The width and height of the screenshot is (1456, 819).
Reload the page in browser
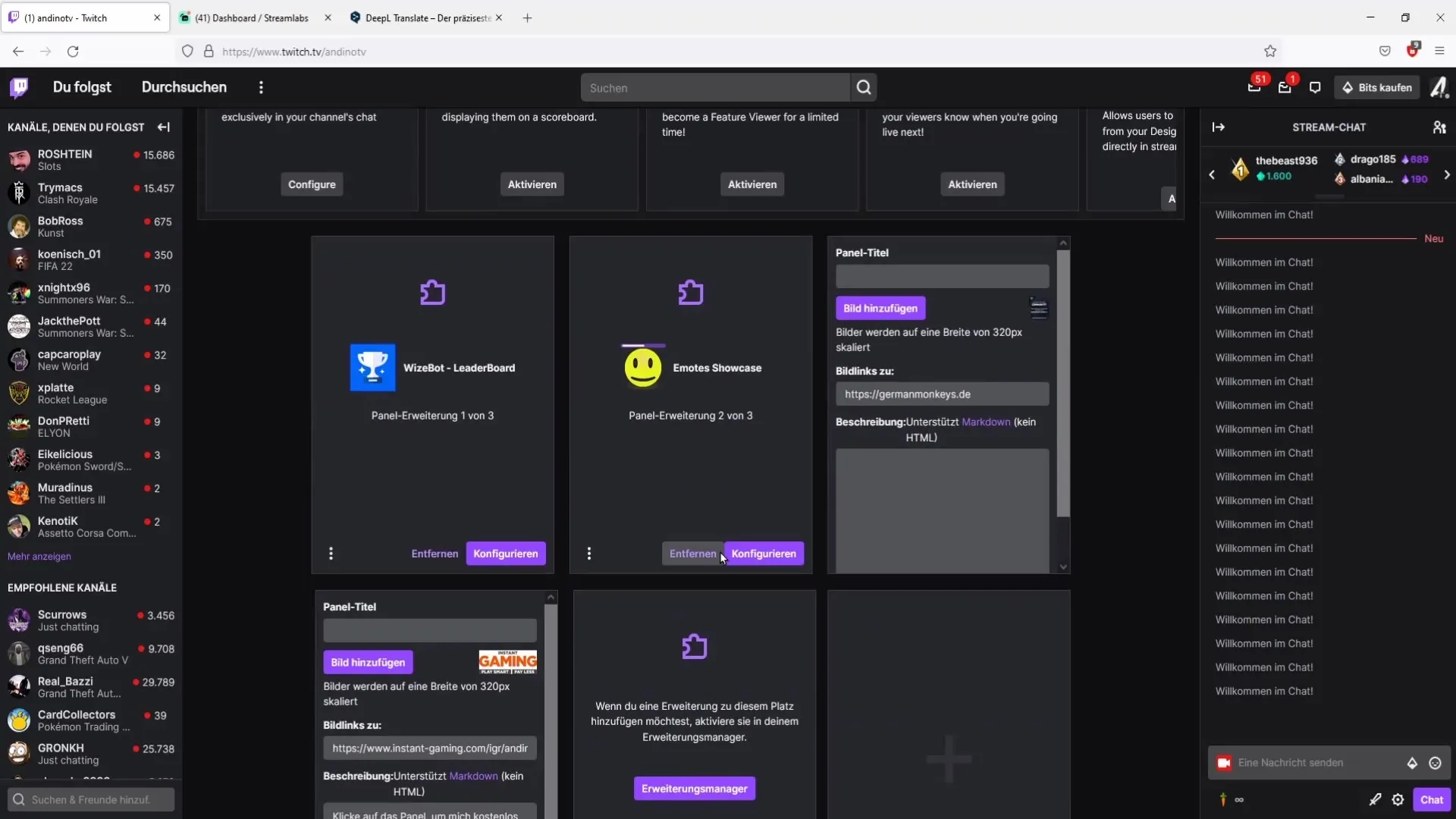[x=73, y=52]
